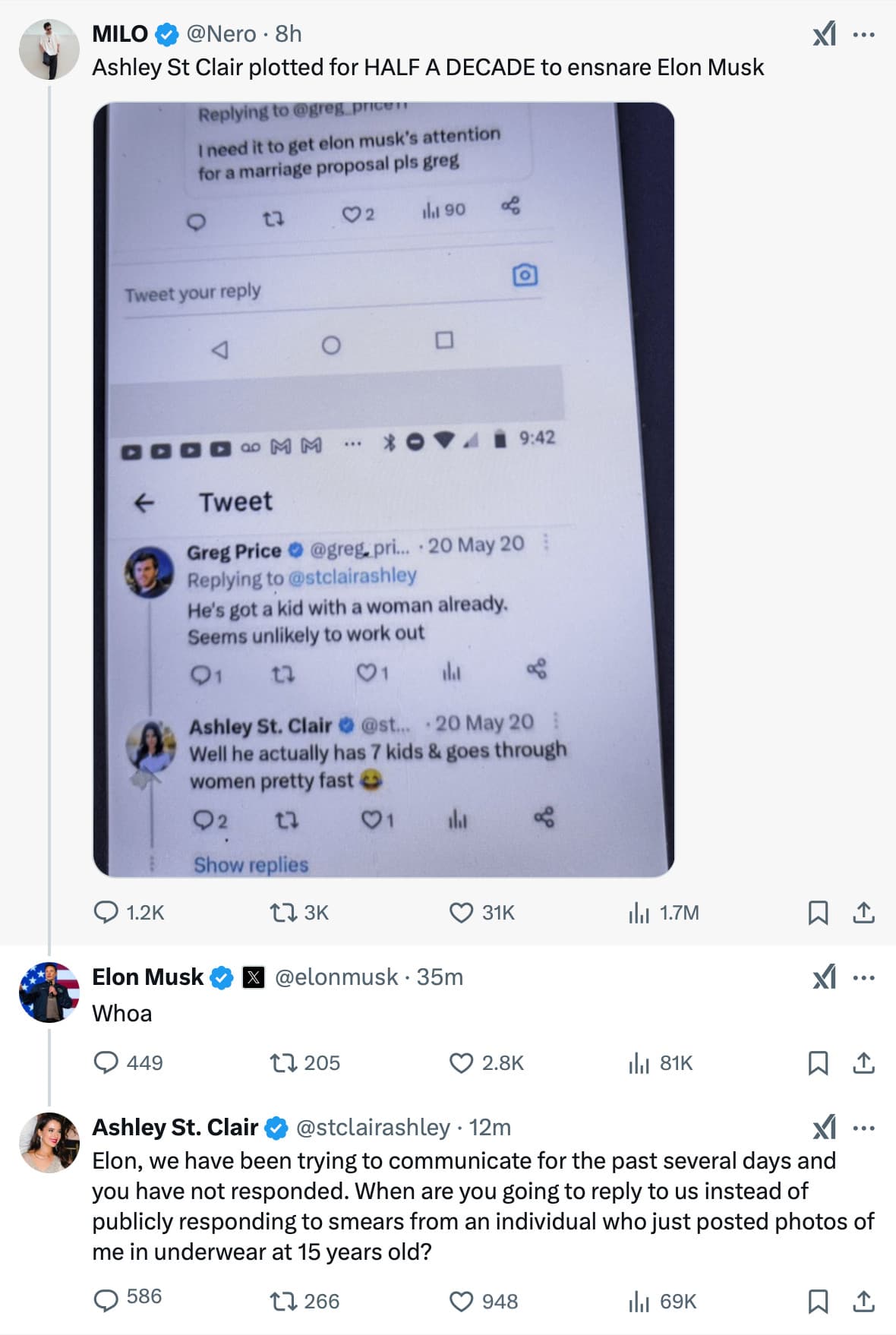Open the @stclairashley handle link

tap(373, 1127)
